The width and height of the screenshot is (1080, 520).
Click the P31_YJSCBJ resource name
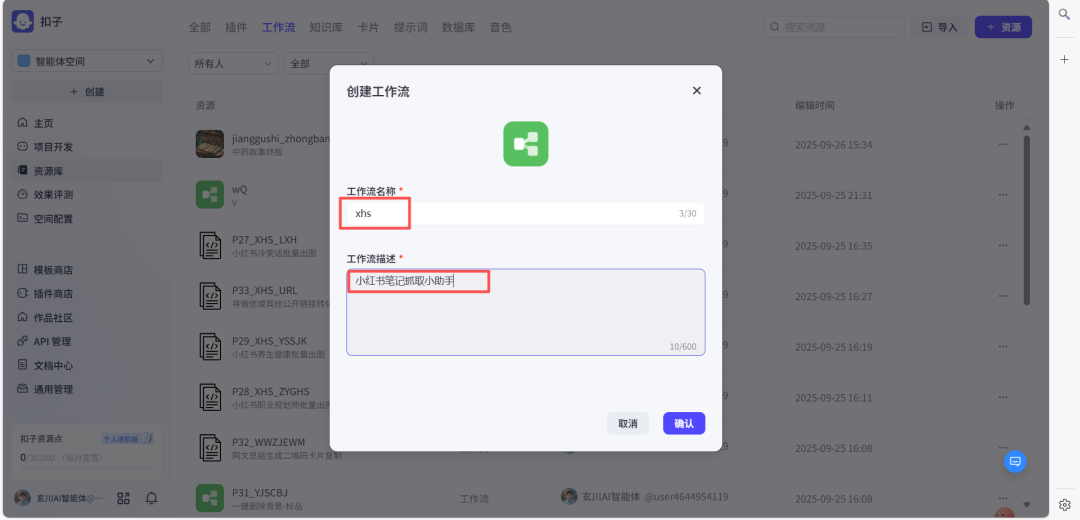260,492
